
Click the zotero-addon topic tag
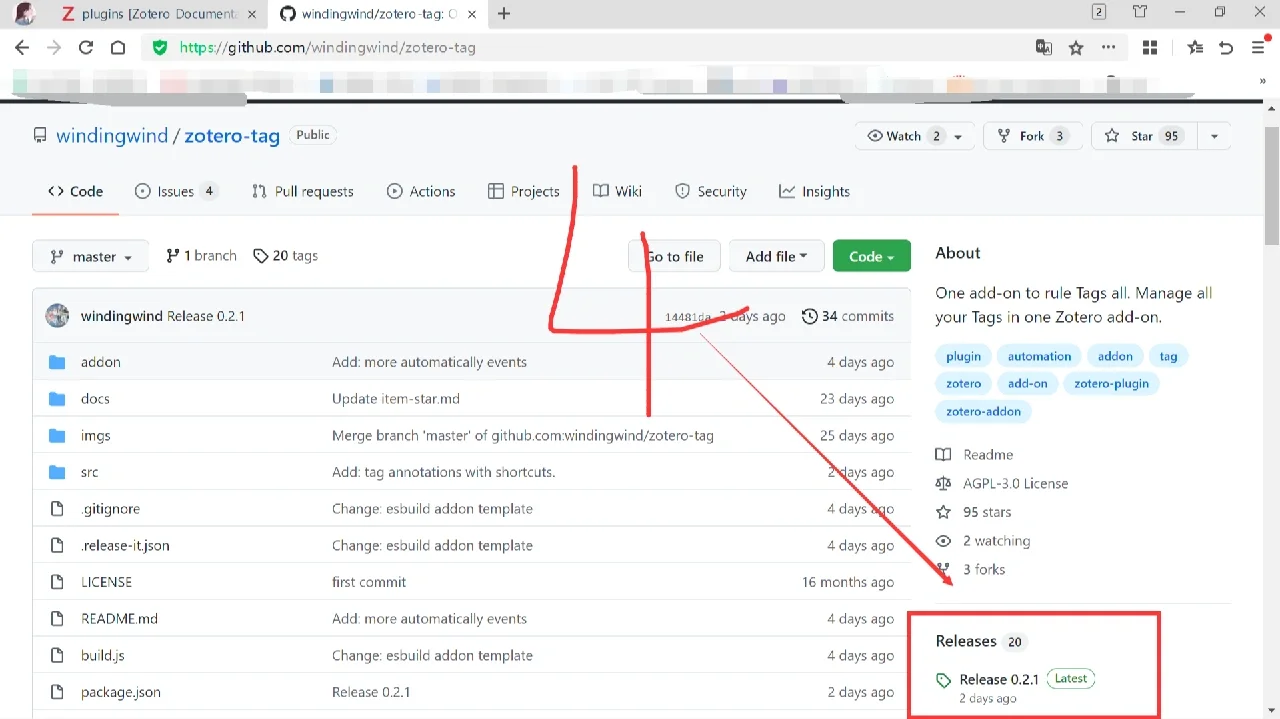click(x=984, y=411)
